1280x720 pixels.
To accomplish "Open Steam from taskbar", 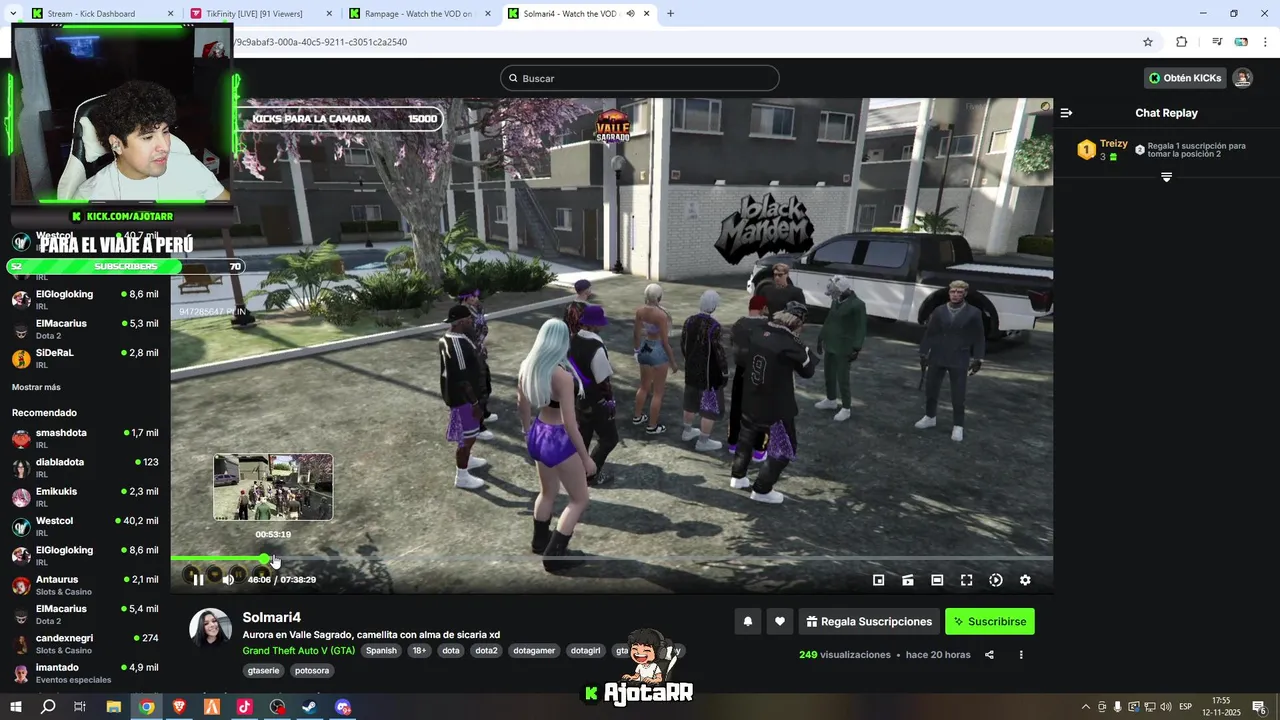I will click(x=310, y=707).
